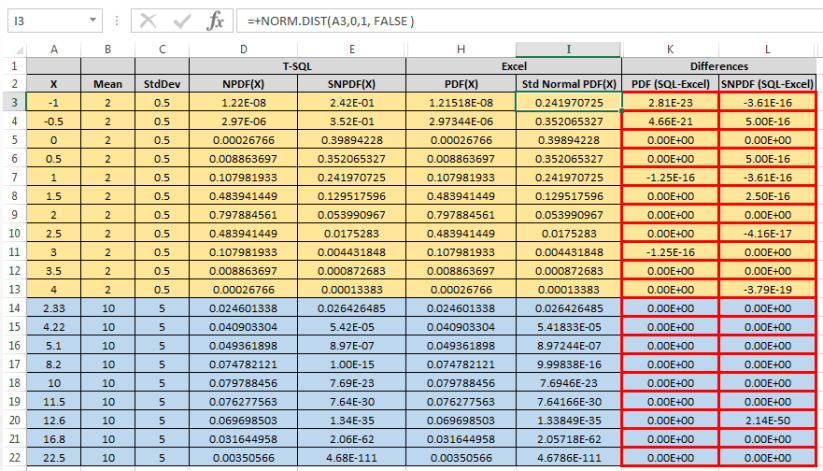Image resolution: width=823 pixels, height=471 pixels.
Task: Select column H header
Action: point(461,49)
